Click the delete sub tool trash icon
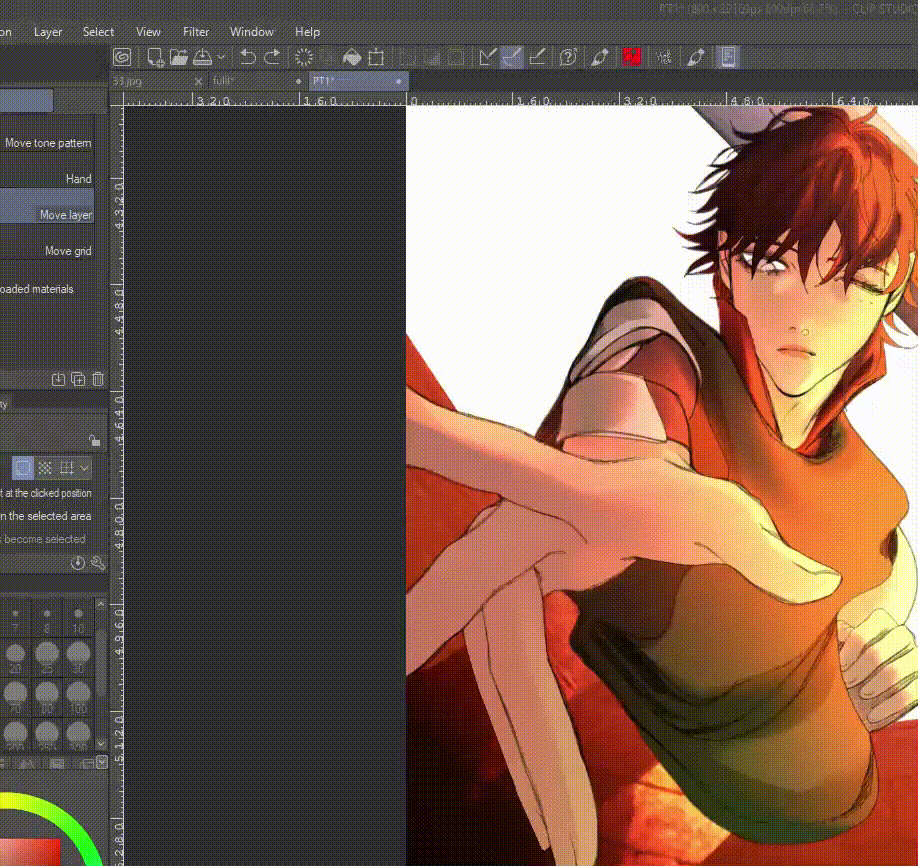918x866 pixels. point(98,379)
